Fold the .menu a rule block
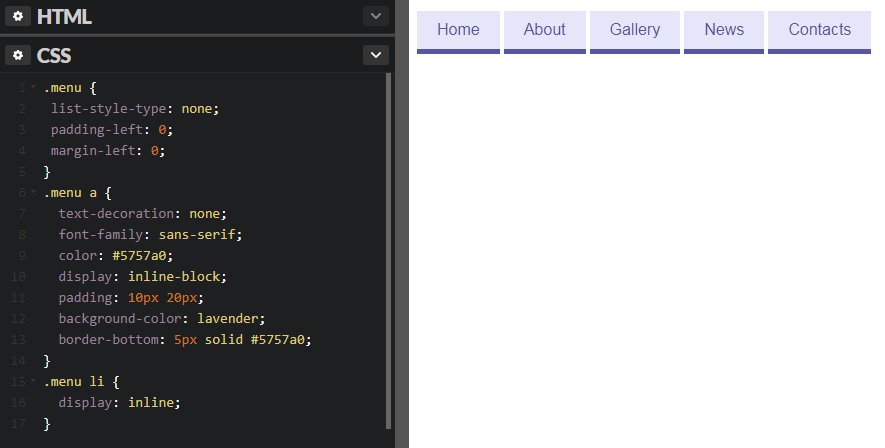Image resolution: width=885 pixels, height=448 pixels. [x=33, y=192]
